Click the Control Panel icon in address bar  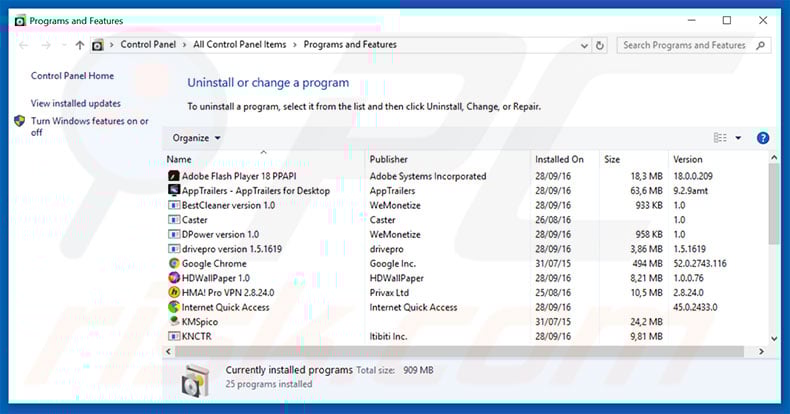(x=98, y=45)
